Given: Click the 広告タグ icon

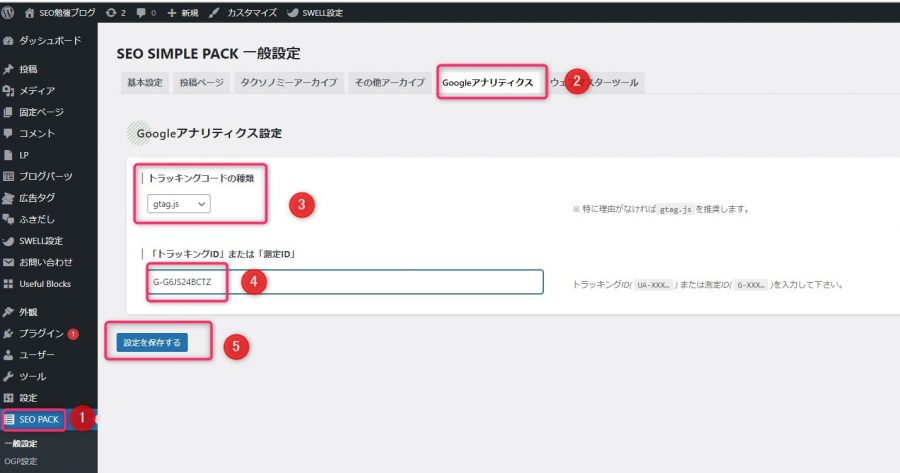Looking at the screenshot, I should [8, 198].
